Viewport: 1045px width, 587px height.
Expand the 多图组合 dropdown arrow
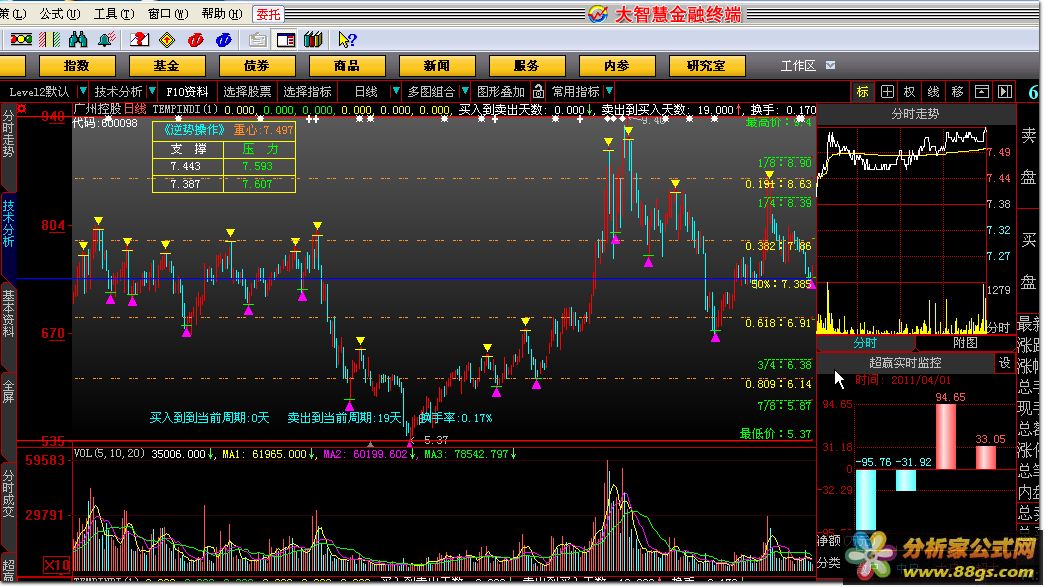465,91
